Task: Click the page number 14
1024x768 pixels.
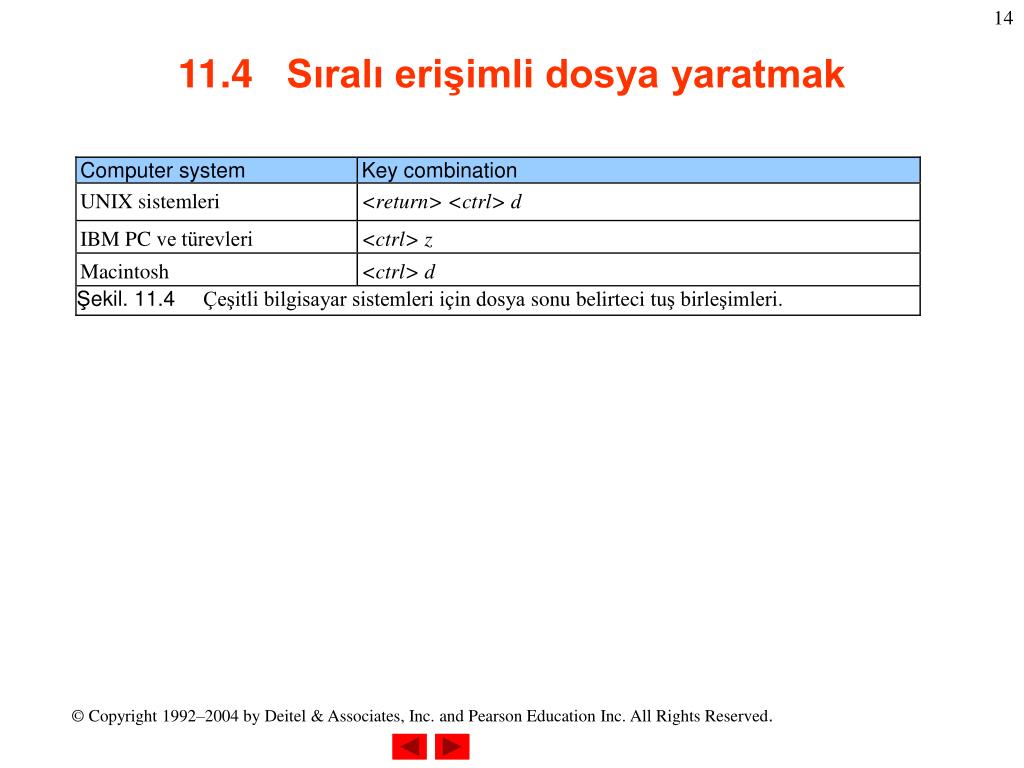Action: [1003, 18]
